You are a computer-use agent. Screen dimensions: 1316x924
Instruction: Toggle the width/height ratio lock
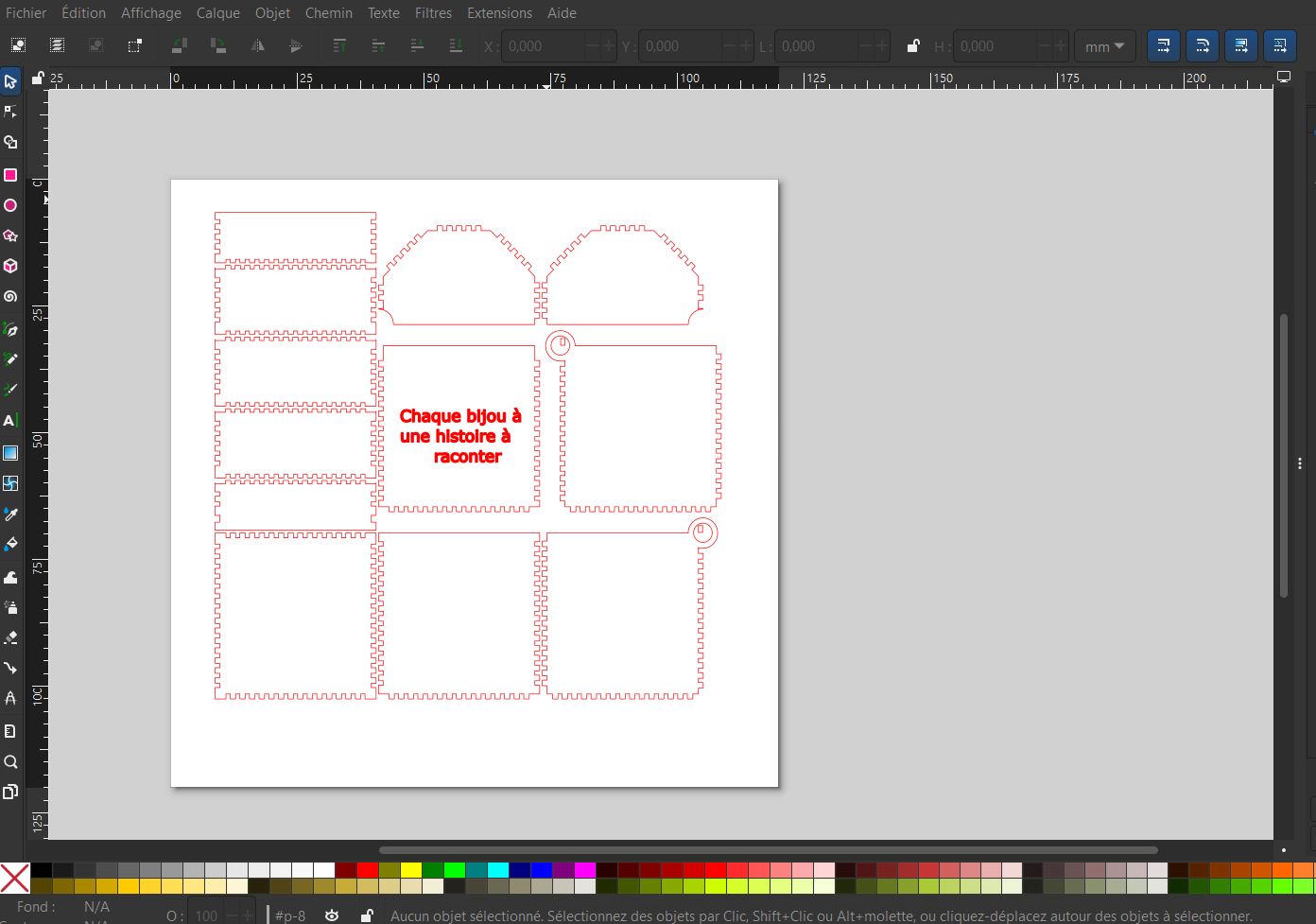click(x=913, y=45)
